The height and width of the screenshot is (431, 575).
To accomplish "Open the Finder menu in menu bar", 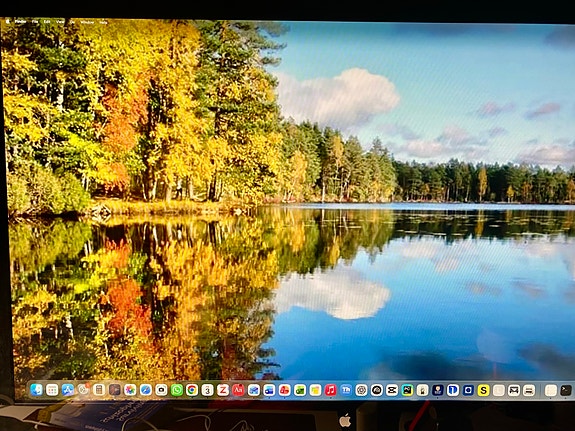I will point(20,22).
